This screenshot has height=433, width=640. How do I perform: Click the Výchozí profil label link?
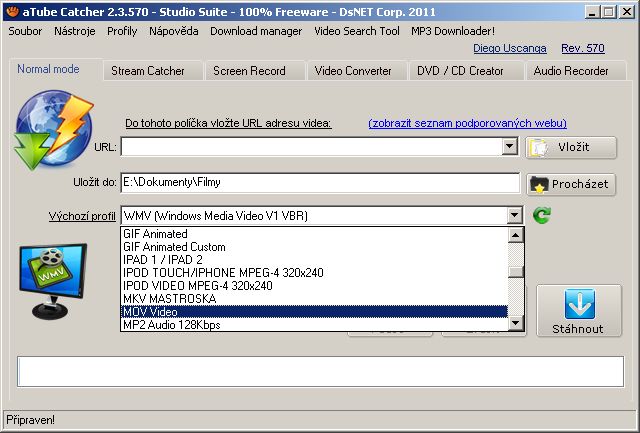[82, 216]
